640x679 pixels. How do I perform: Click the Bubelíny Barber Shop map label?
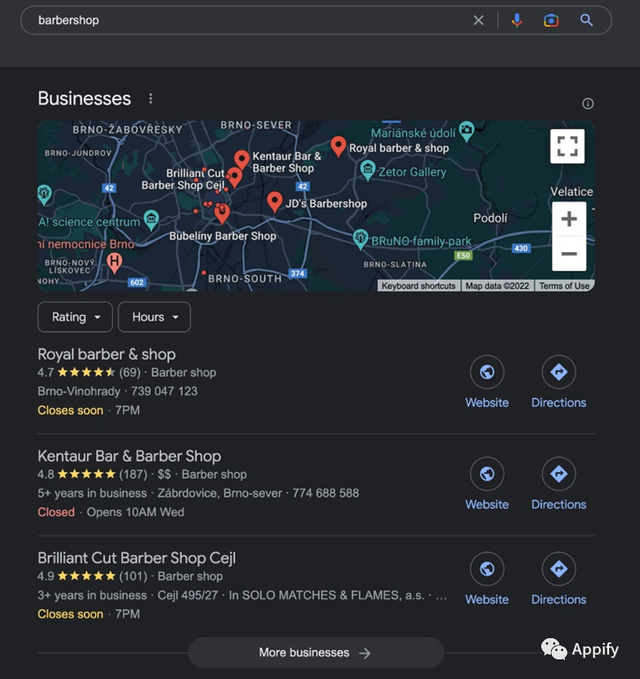tap(223, 236)
